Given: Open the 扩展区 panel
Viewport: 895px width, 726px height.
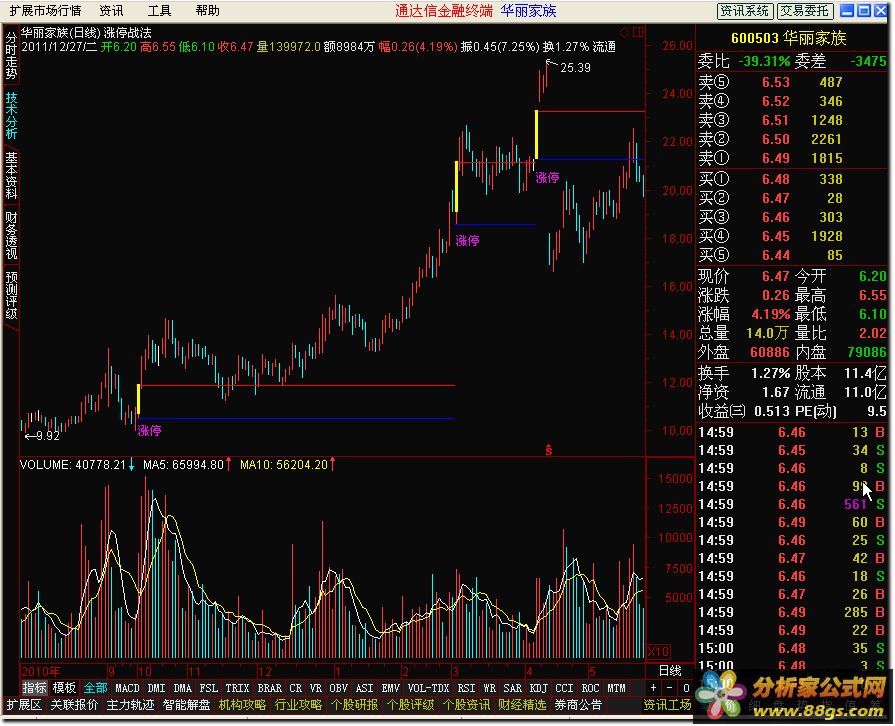Looking at the screenshot, I should click(x=23, y=705).
